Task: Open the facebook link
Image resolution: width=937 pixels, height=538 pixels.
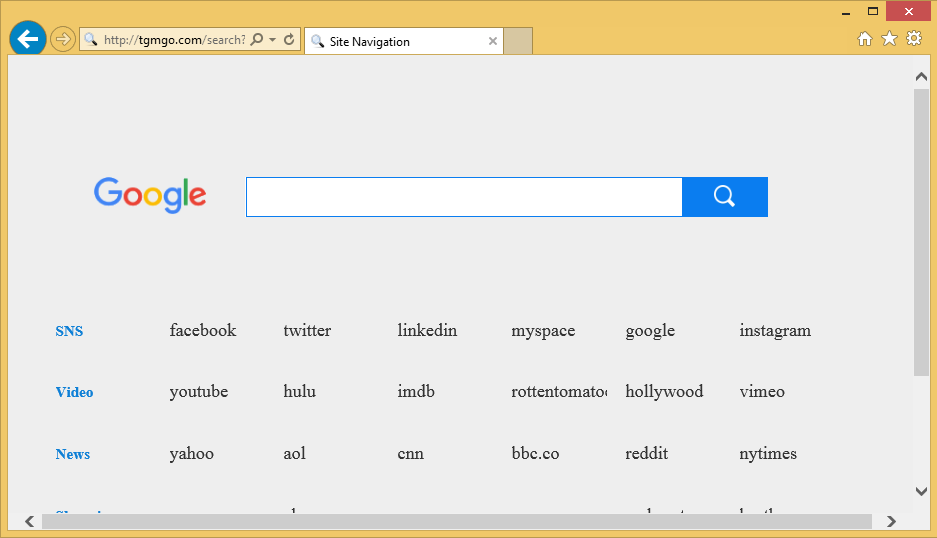Action: pos(203,331)
